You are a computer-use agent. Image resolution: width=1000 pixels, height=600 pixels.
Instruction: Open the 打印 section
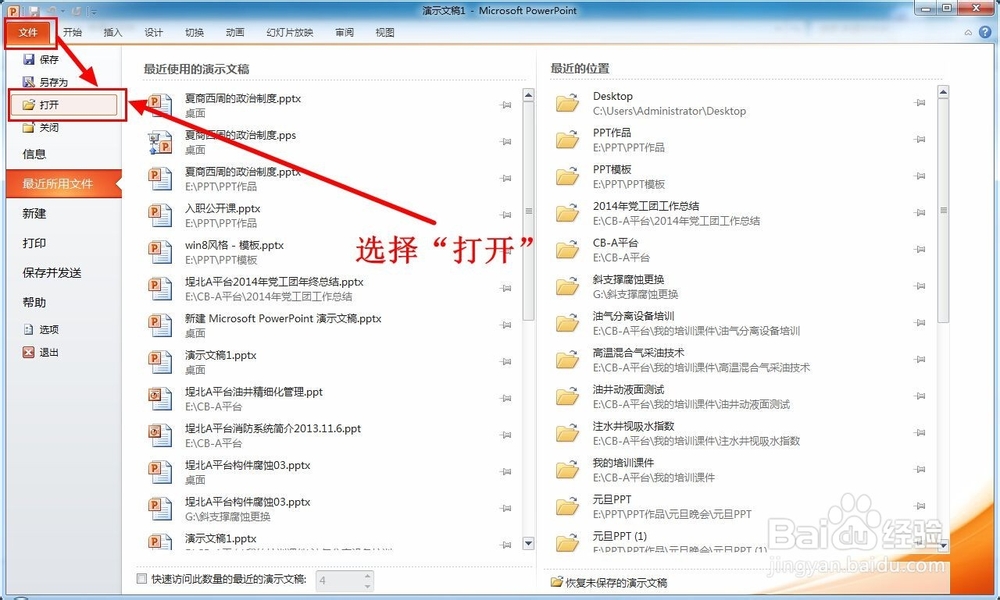point(34,243)
